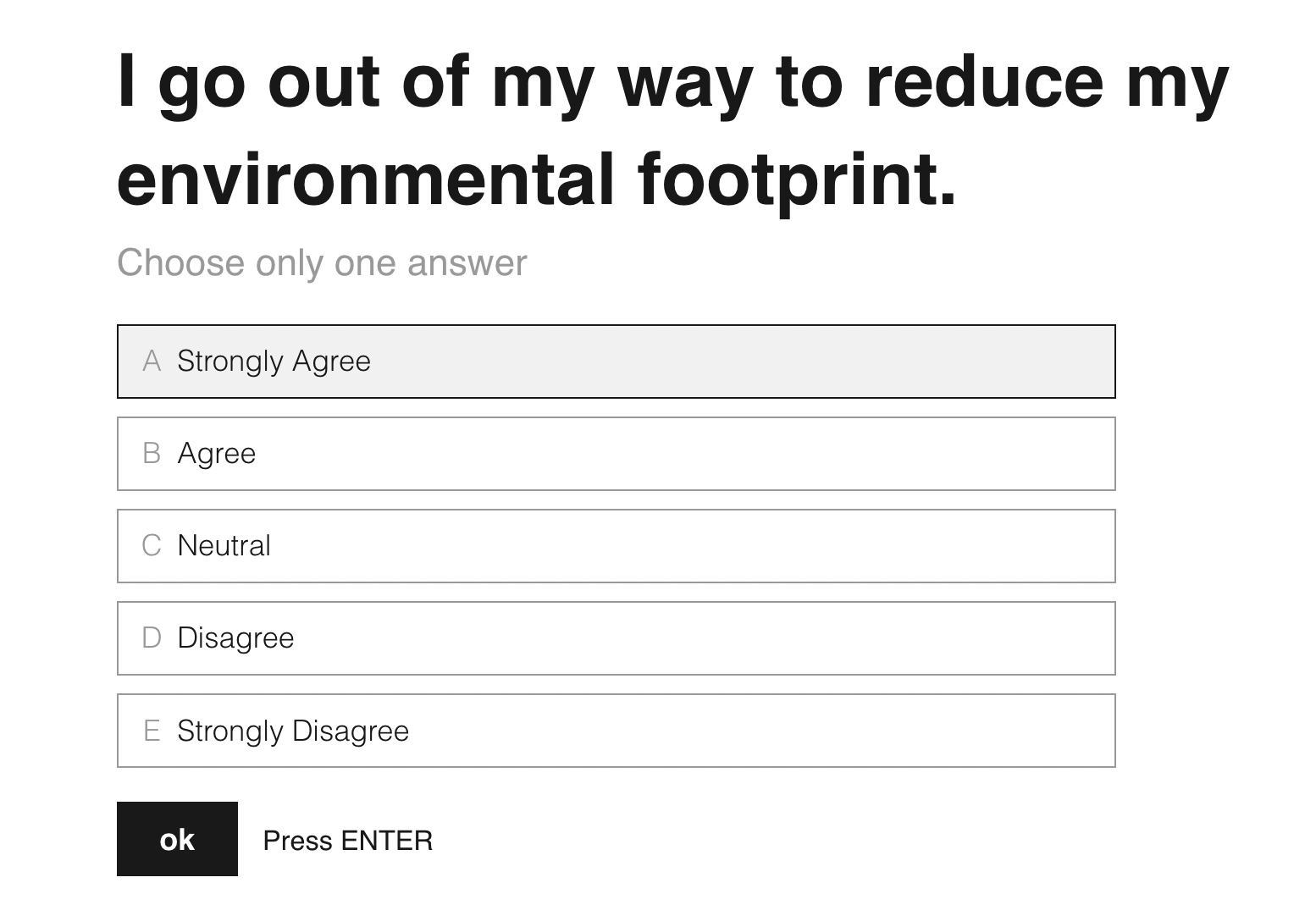Click the C key hint letter
The height and width of the screenshot is (916, 1316).
(152, 546)
